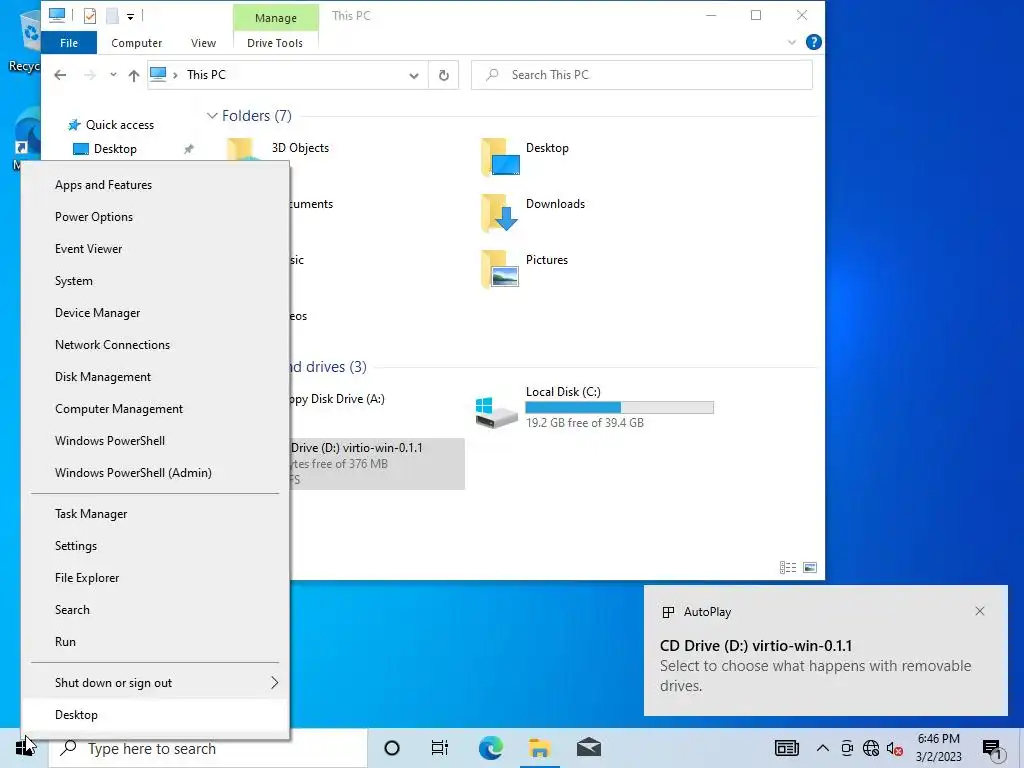Expand the ribbon with the chevron
Image resolution: width=1024 pixels, height=768 pixels.
click(792, 42)
